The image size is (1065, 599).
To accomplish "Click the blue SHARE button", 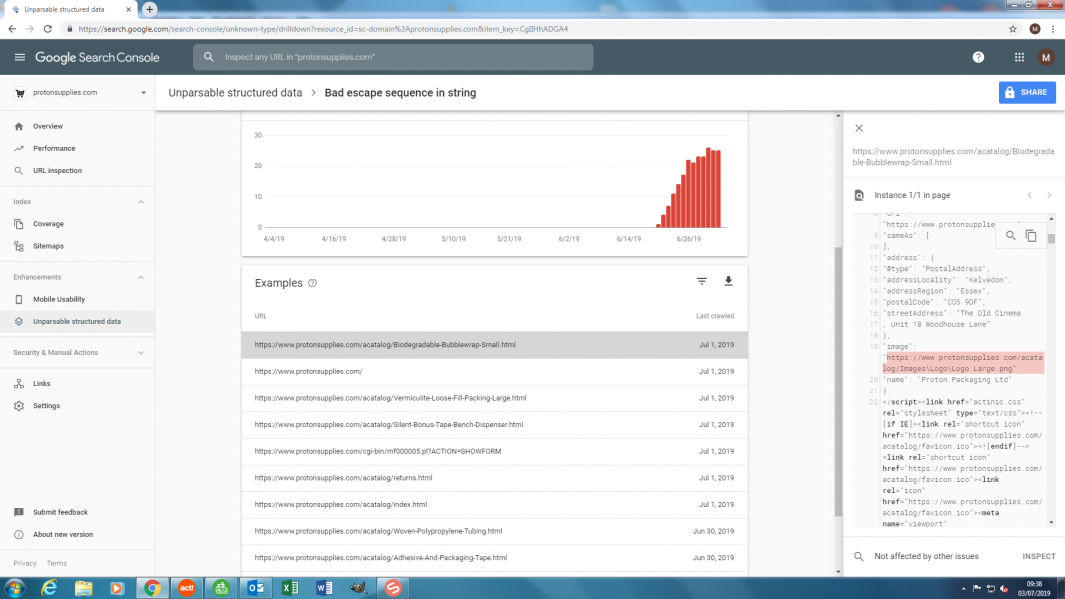I will pos(1026,92).
